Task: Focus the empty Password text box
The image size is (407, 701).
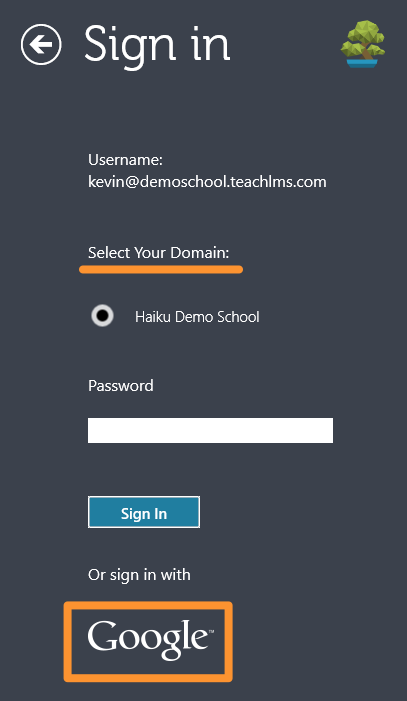Action: coord(210,431)
